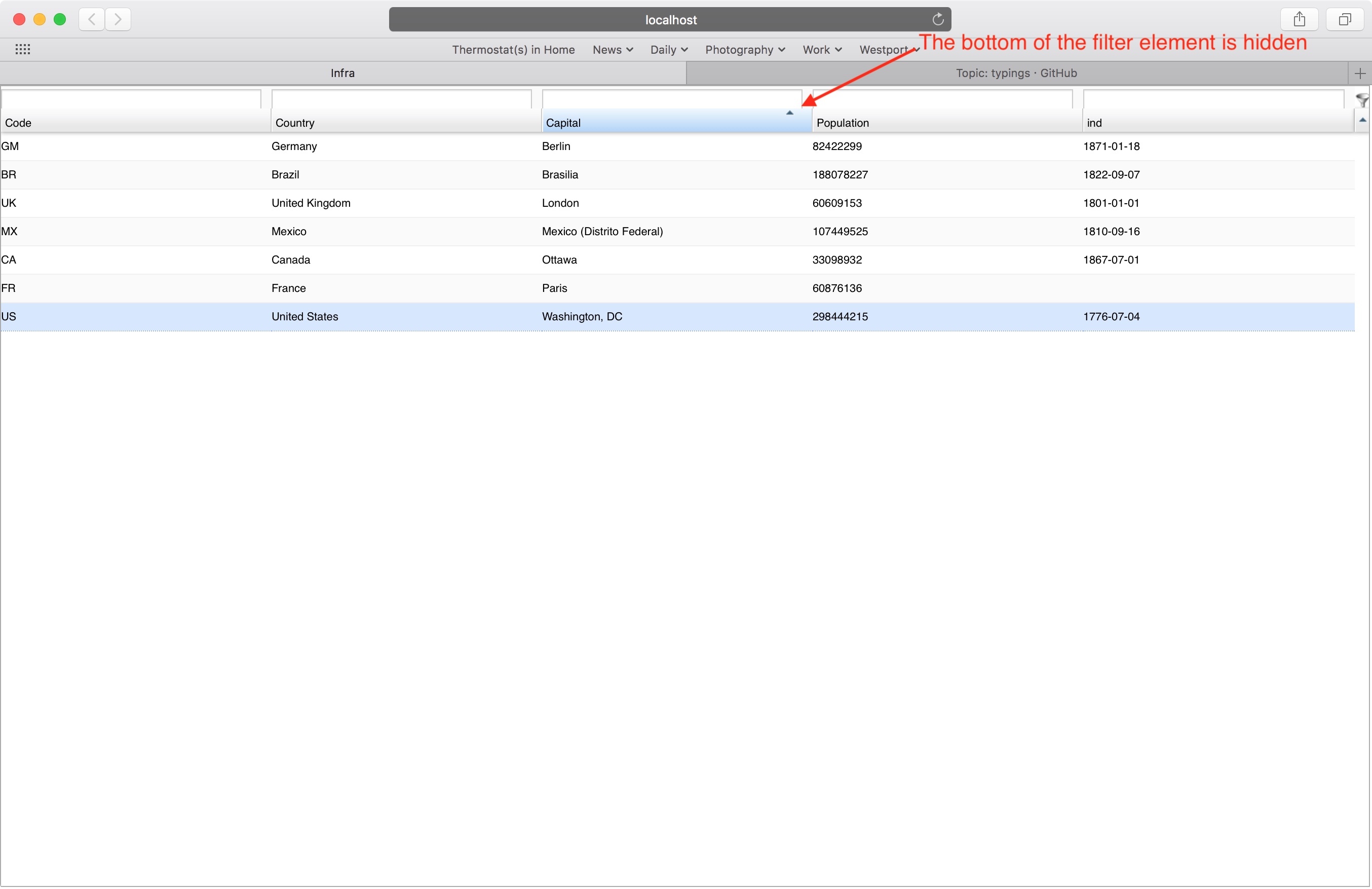
Task: Click the page reload icon
Action: [x=938, y=20]
